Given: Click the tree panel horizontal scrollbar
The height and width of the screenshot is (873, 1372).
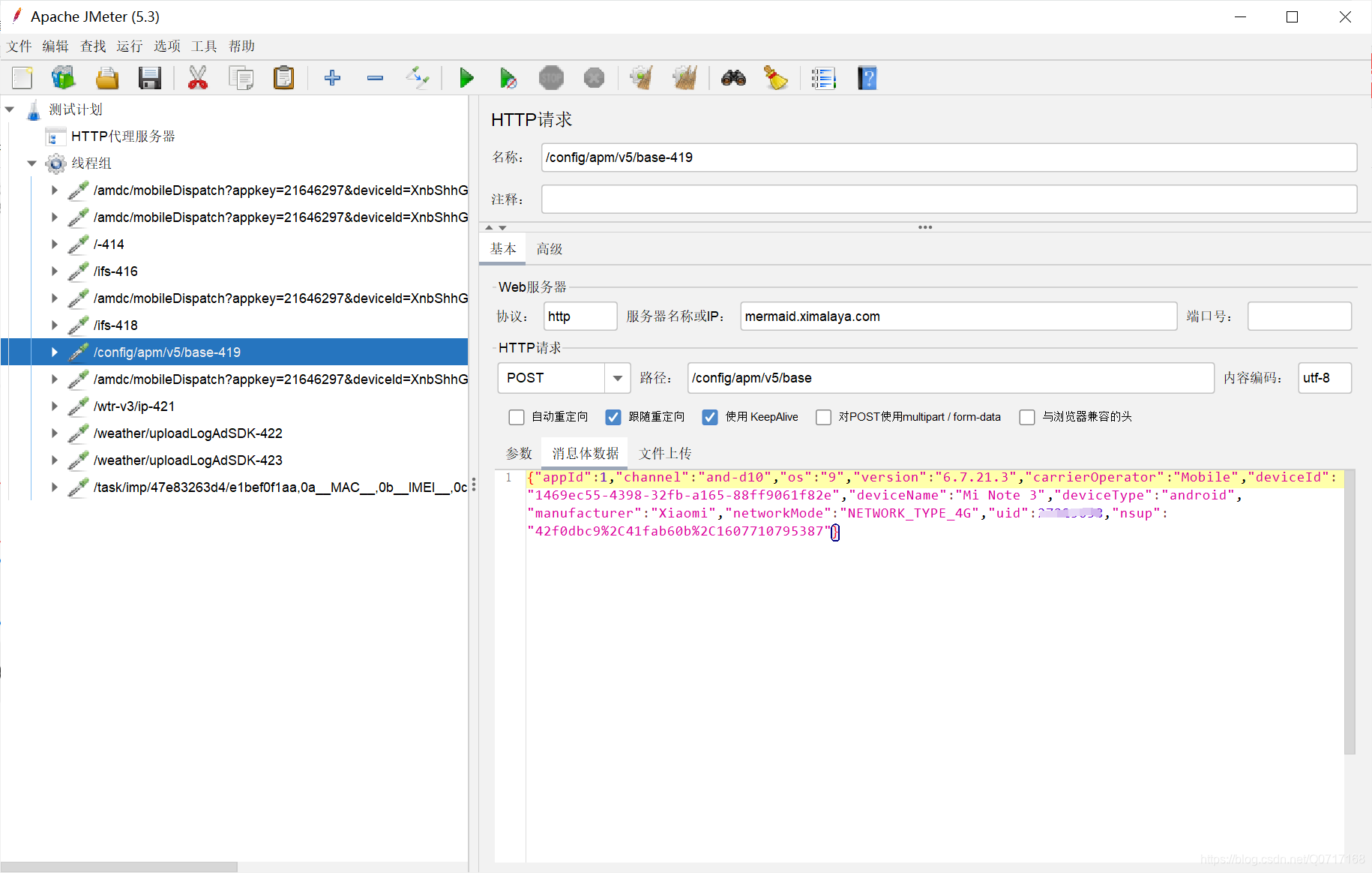Looking at the screenshot, I should coord(118,867).
